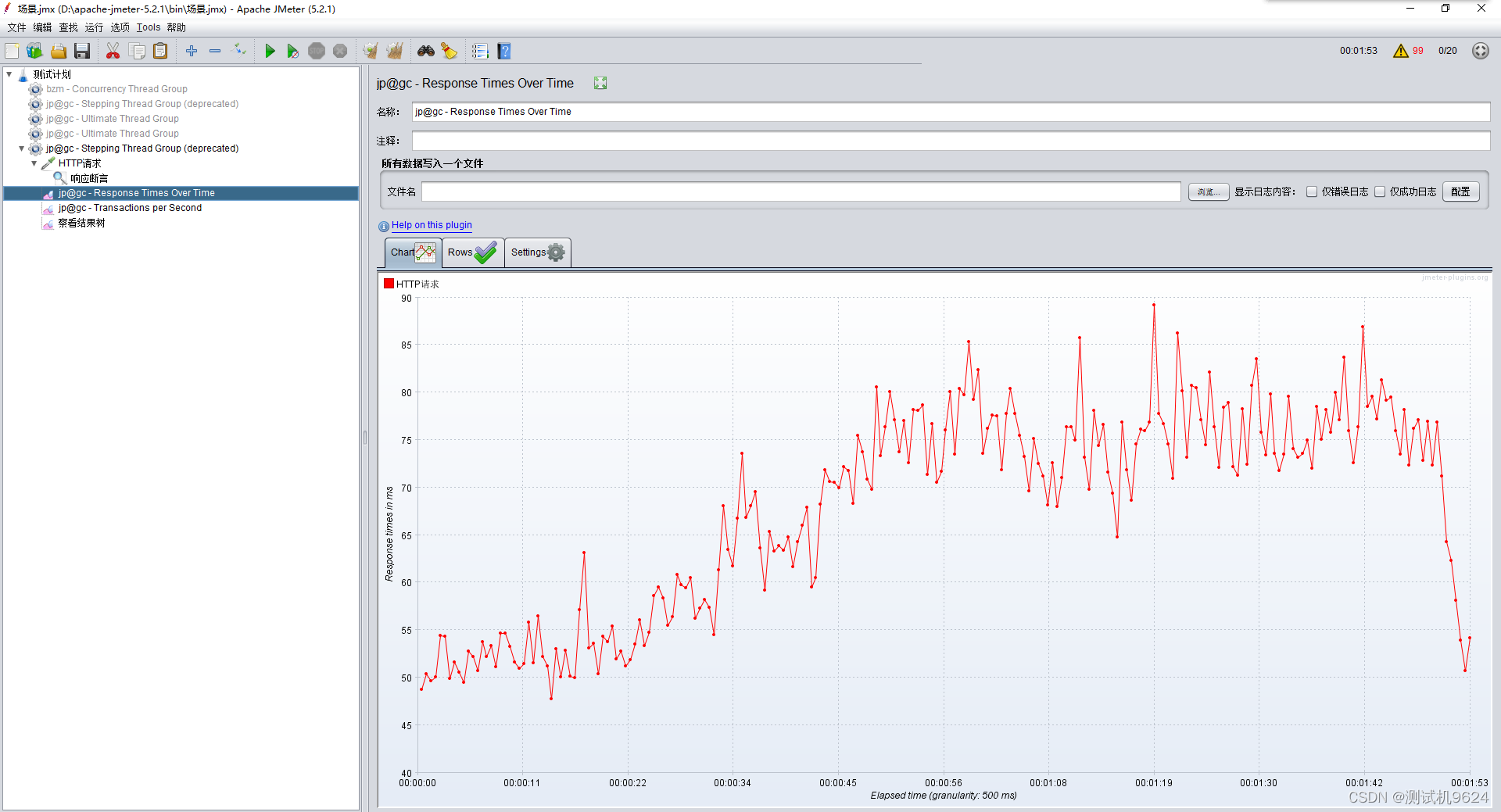Click the 0/20 active threads counter

coord(1448,51)
